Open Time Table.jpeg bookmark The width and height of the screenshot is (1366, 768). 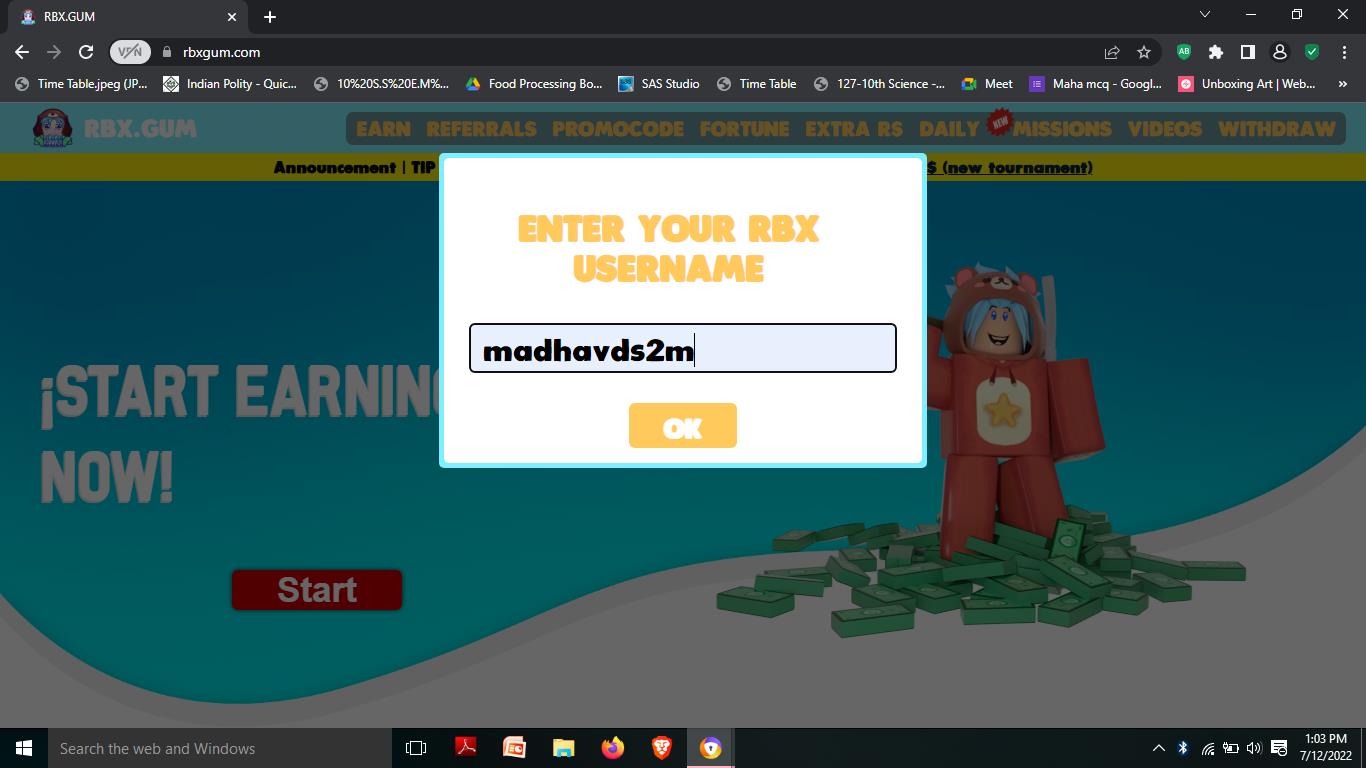[81, 84]
